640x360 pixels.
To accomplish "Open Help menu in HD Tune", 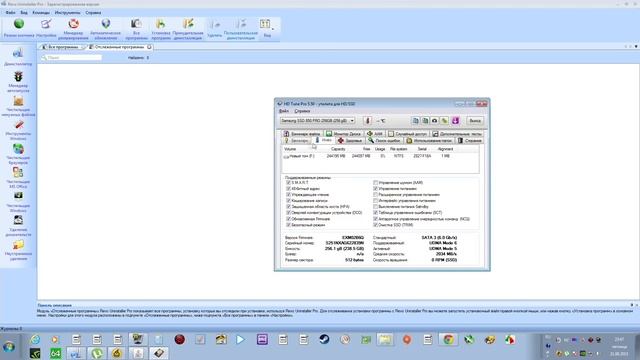I will [x=302, y=111].
